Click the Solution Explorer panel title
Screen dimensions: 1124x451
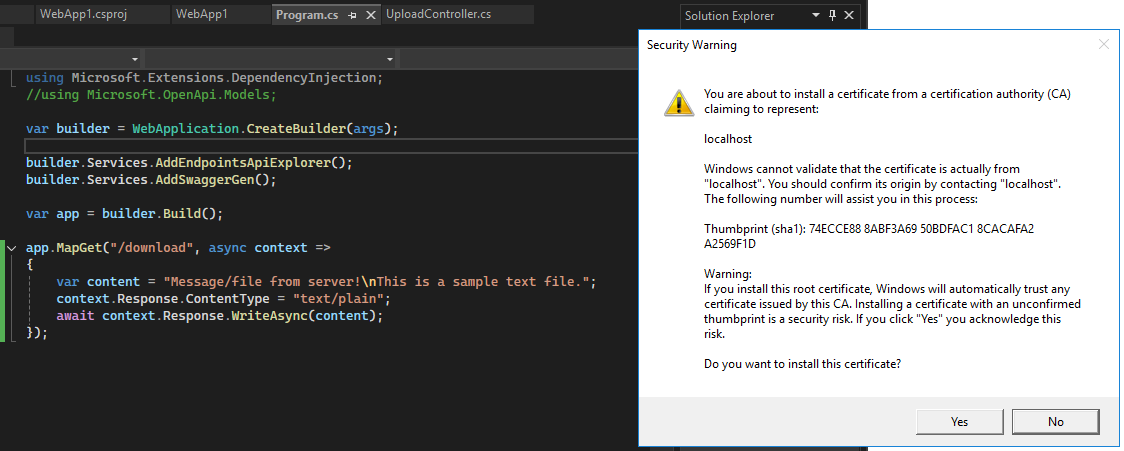(x=729, y=15)
